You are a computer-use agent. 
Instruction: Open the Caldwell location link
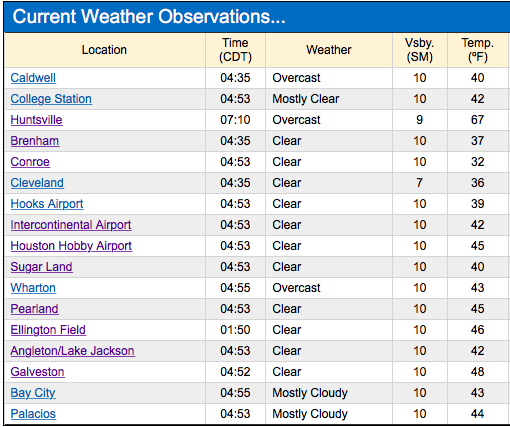(33, 78)
